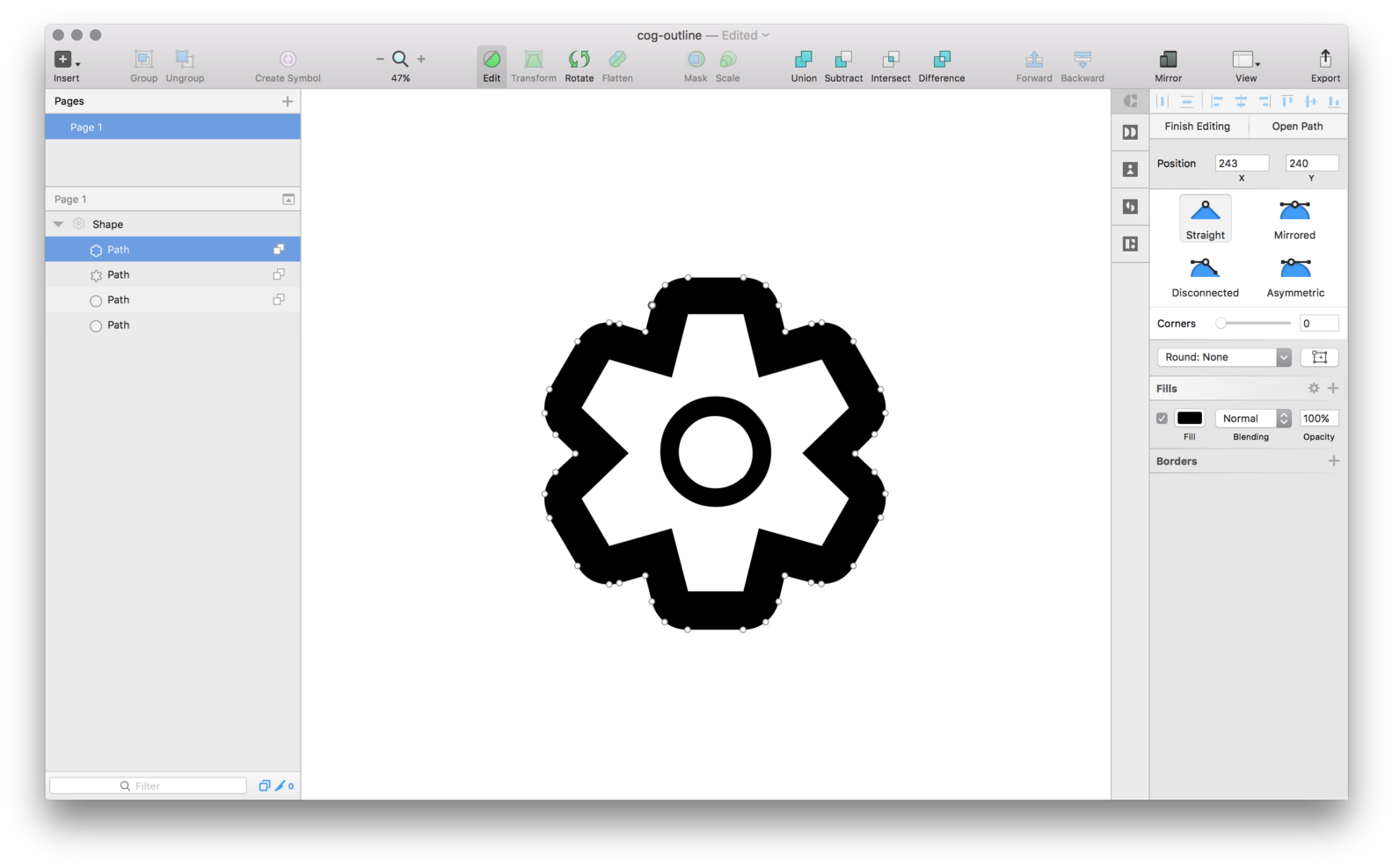Click the Corners radius slider handle
Image resolution: width=1392 pixels, height=868 pixels.
1221,324
